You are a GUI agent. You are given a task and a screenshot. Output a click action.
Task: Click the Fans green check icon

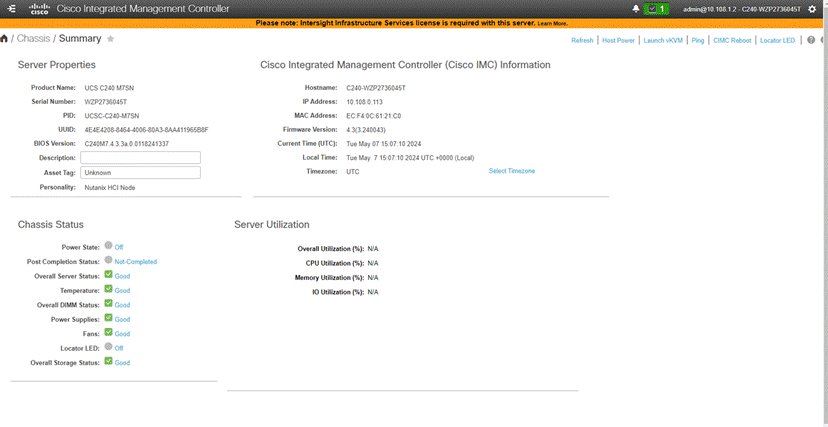click(108, 332)
